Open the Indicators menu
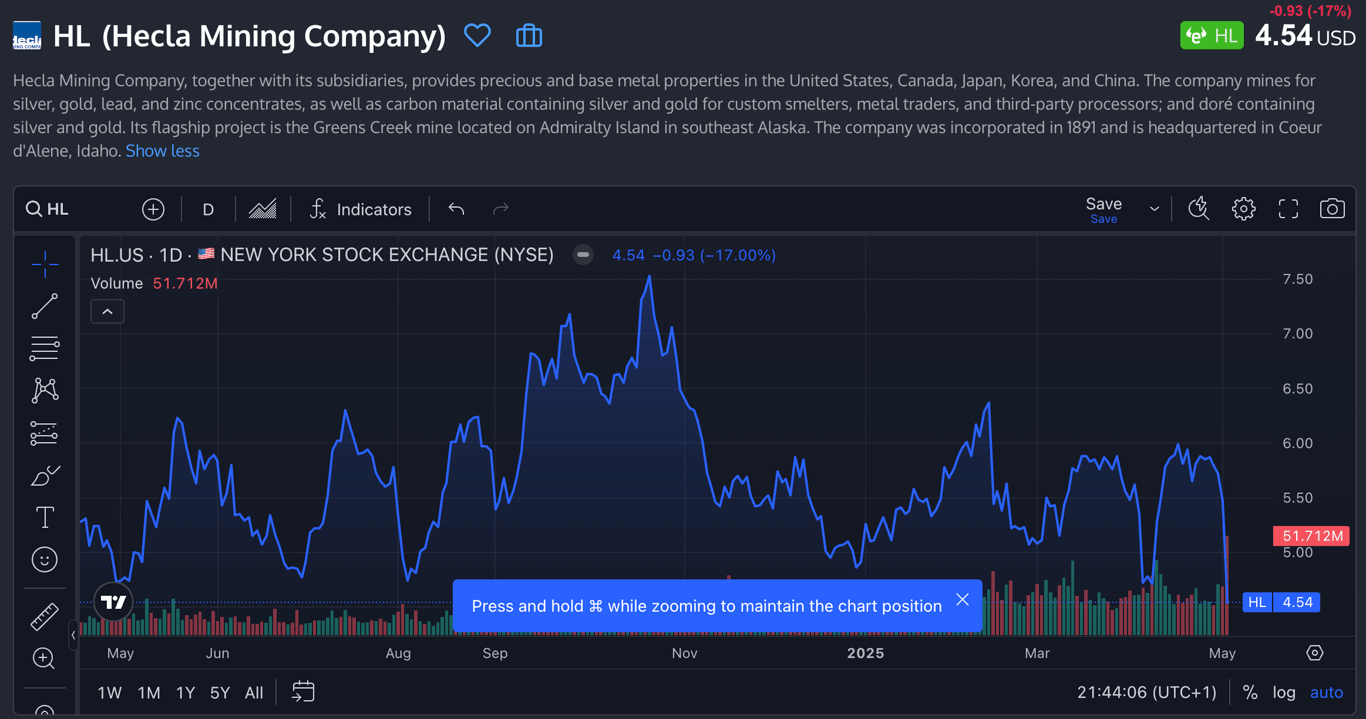The width and height of the screenshot is (1366, 719). pyautogui.click(x=361, y=209)
